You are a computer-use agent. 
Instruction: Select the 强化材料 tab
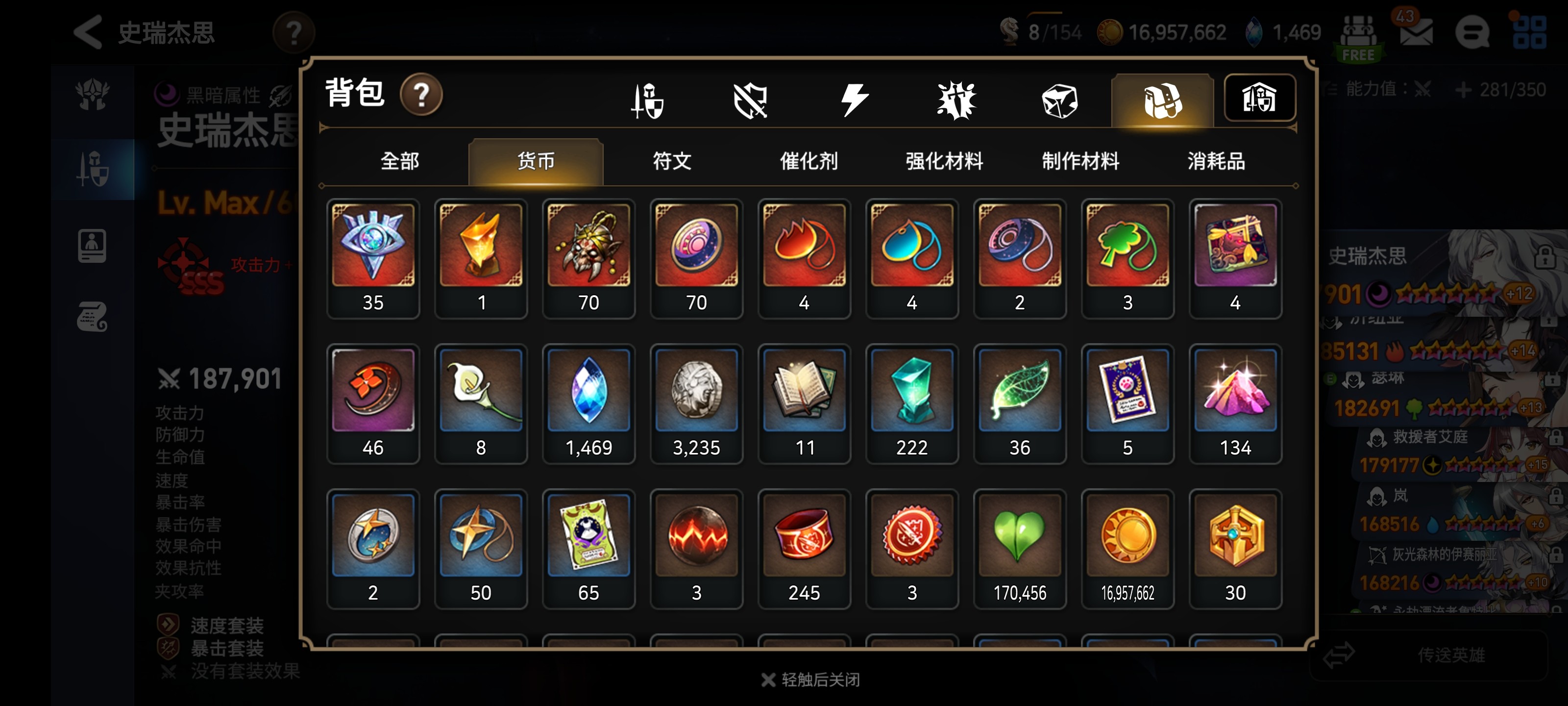pyautogui.click(x=944, y=161)
